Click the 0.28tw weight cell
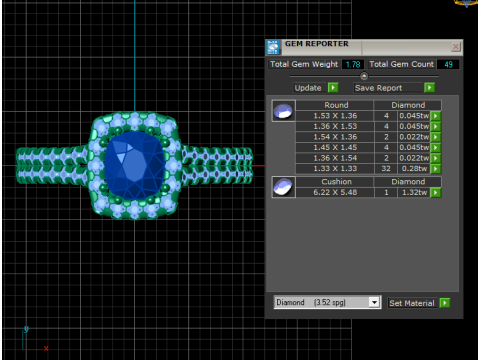The width and height of the screenshot is (480, 360). coord(414,169)
